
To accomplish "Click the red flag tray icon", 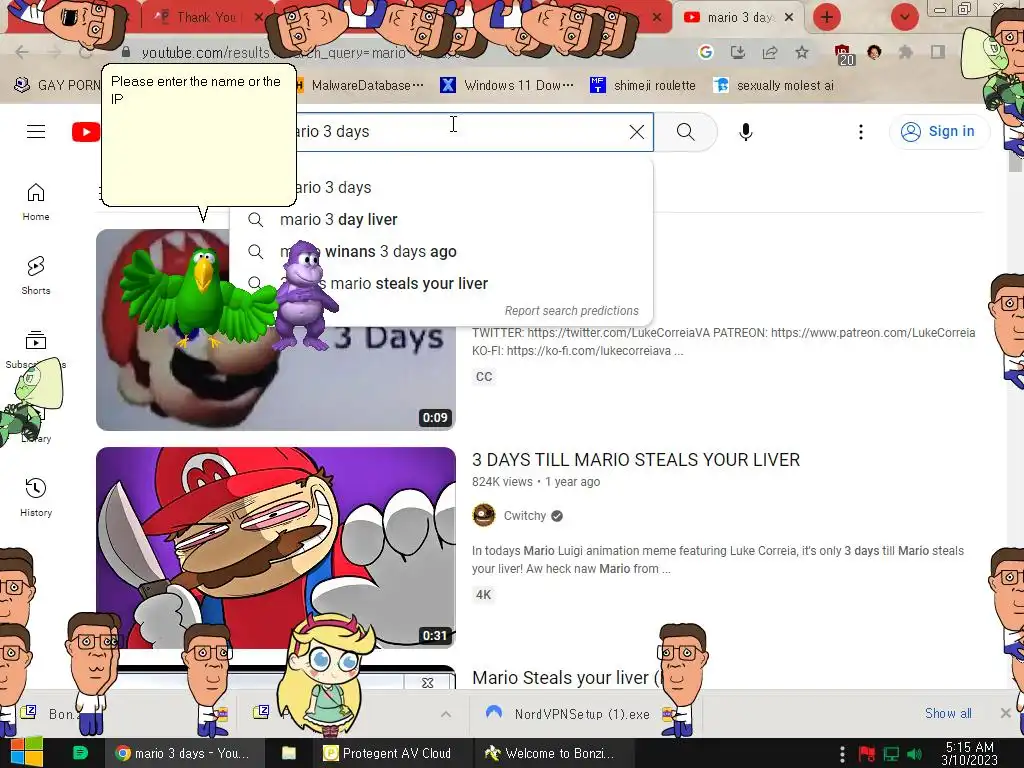I will tap(867, 754).
